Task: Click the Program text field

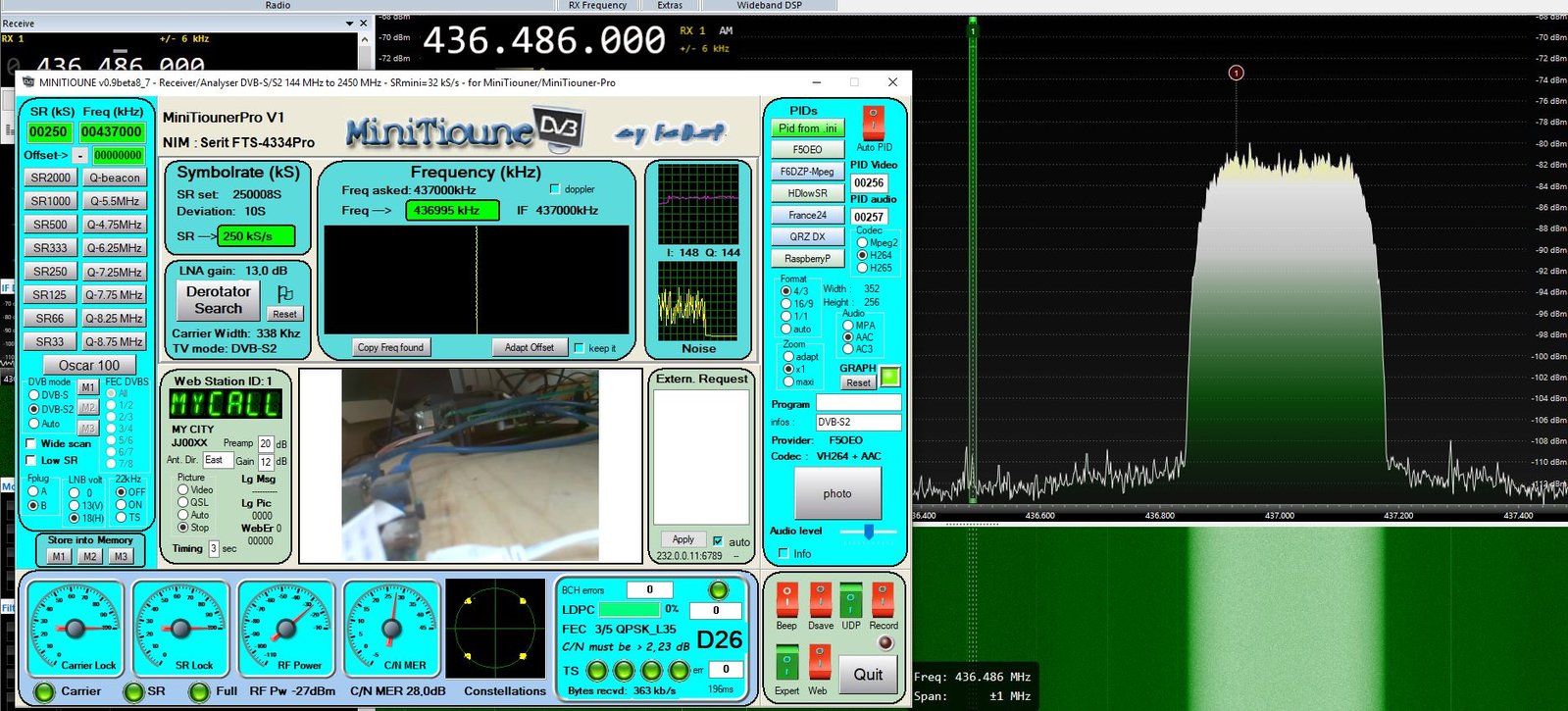Action: click(x=858, y=402)
